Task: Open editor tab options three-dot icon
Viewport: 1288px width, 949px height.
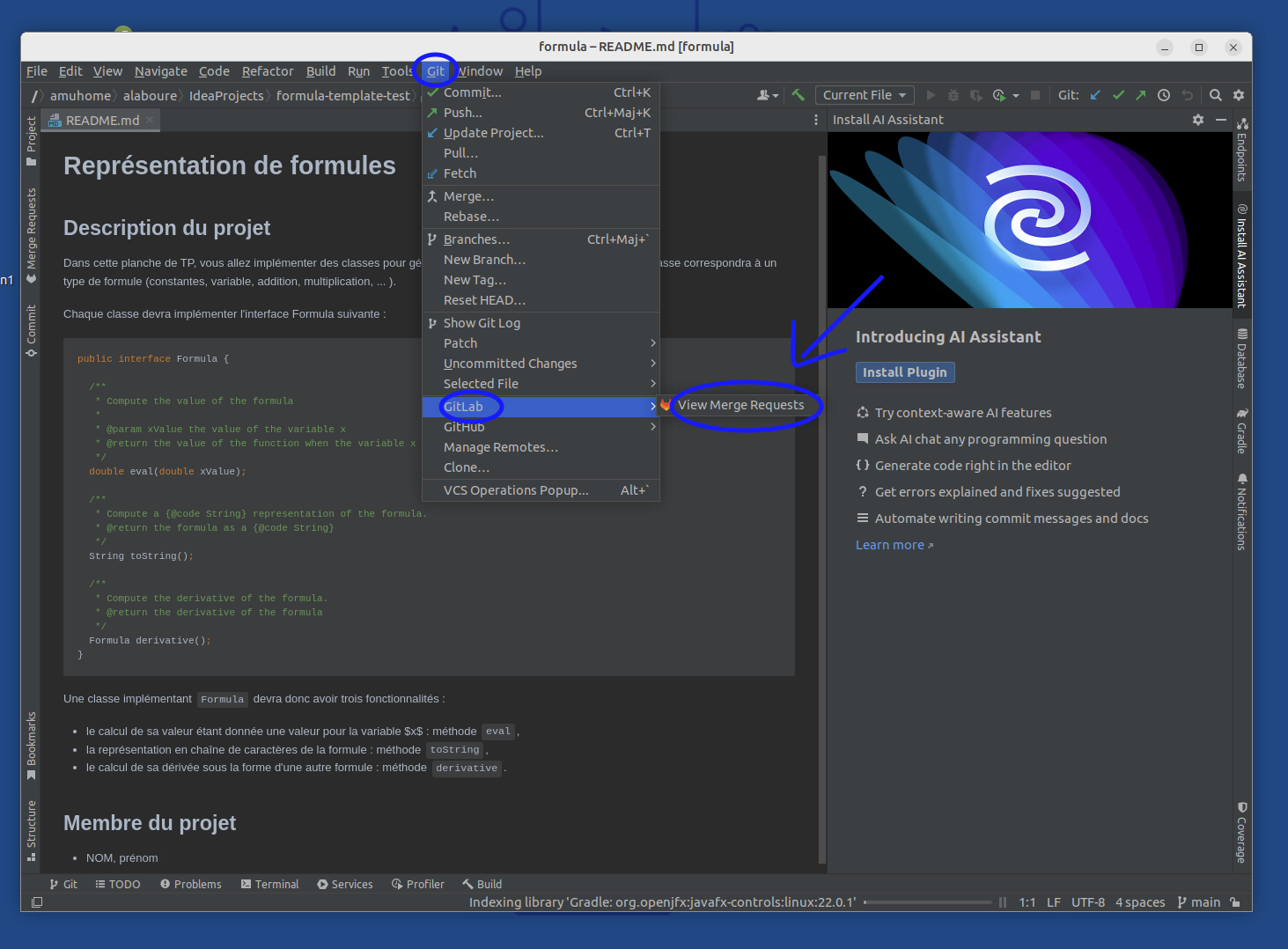Action: [816, 120]
